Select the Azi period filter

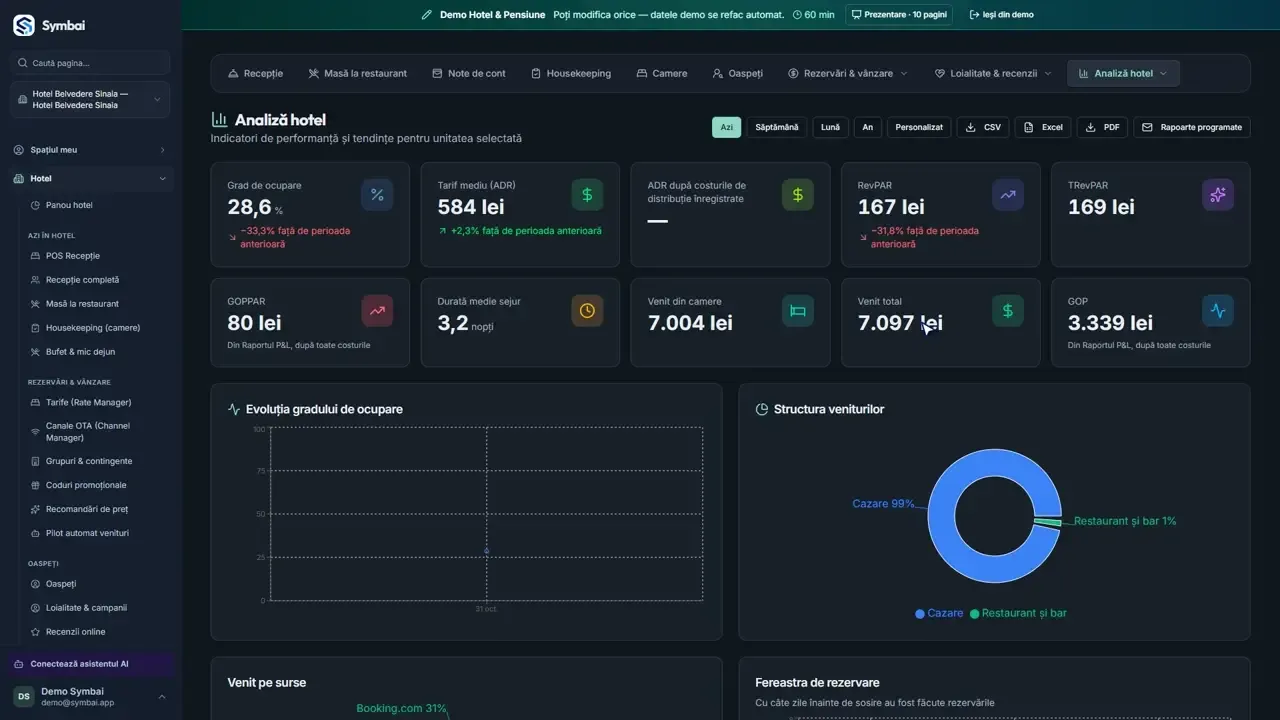(x=727, y=127)
